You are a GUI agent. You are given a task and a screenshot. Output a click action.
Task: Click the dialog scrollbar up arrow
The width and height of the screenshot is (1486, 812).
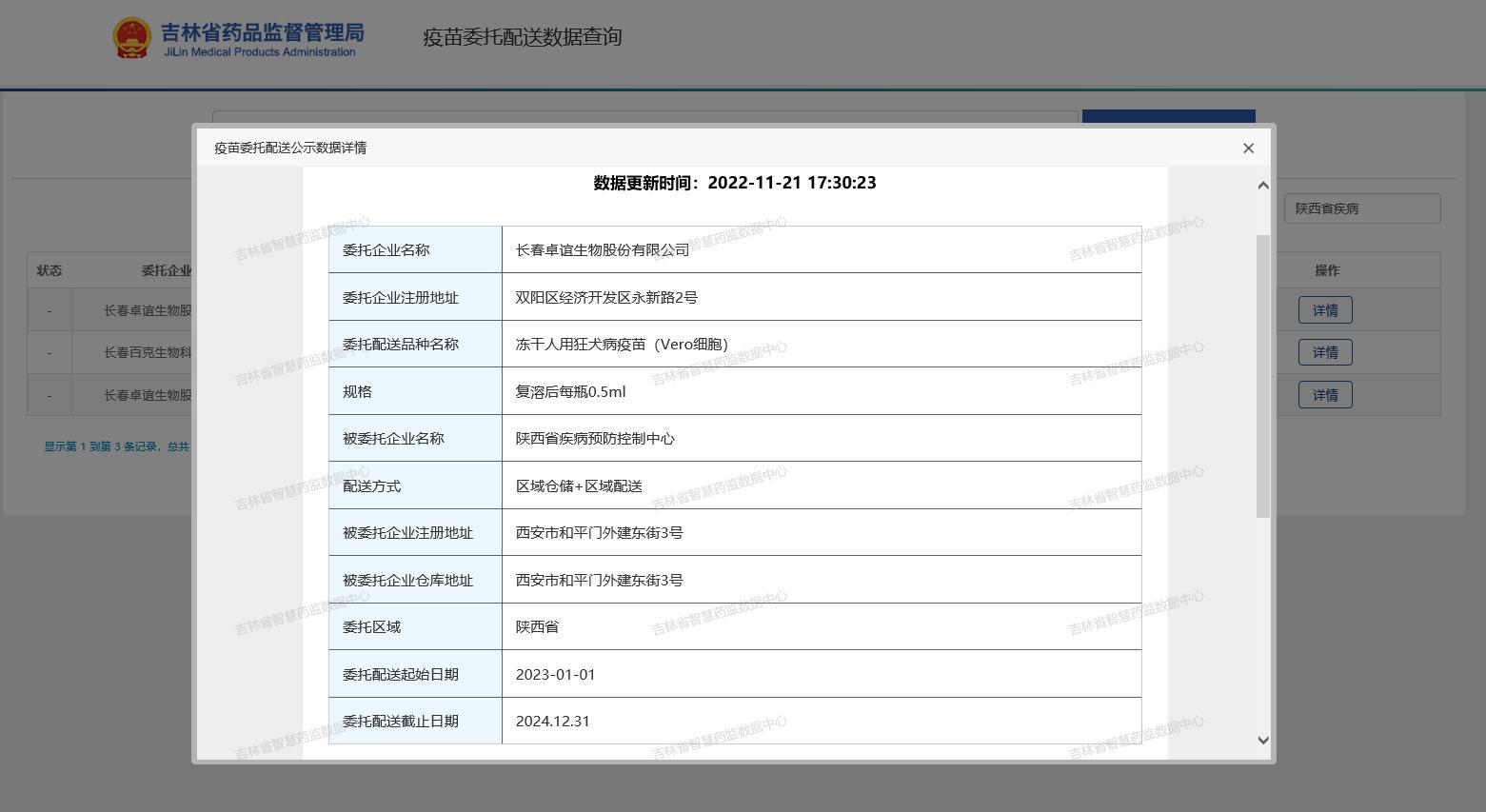pyautogui.click(x=1263, y=186)
